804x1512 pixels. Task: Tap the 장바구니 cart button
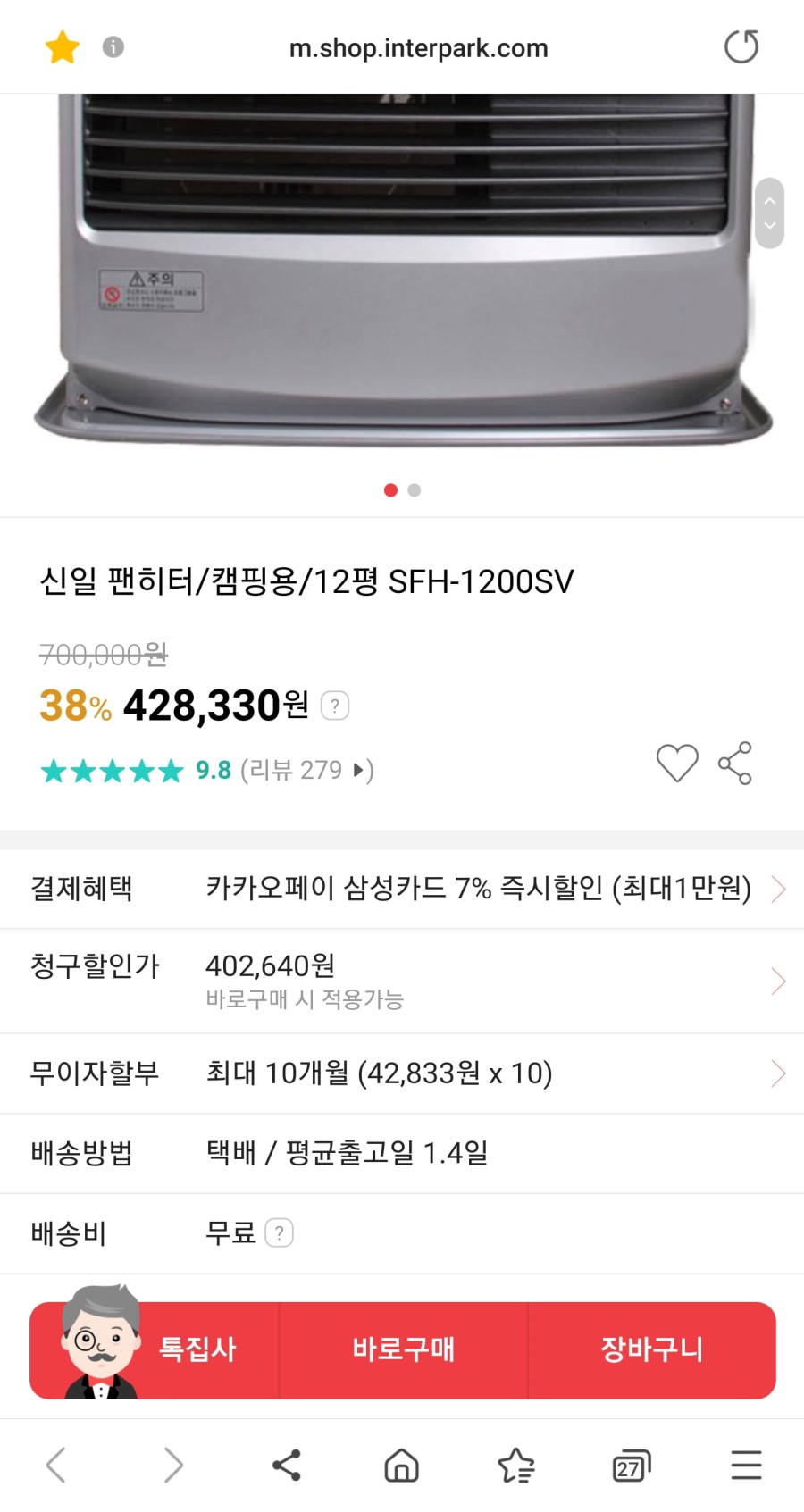click(x=652, y=1349)
